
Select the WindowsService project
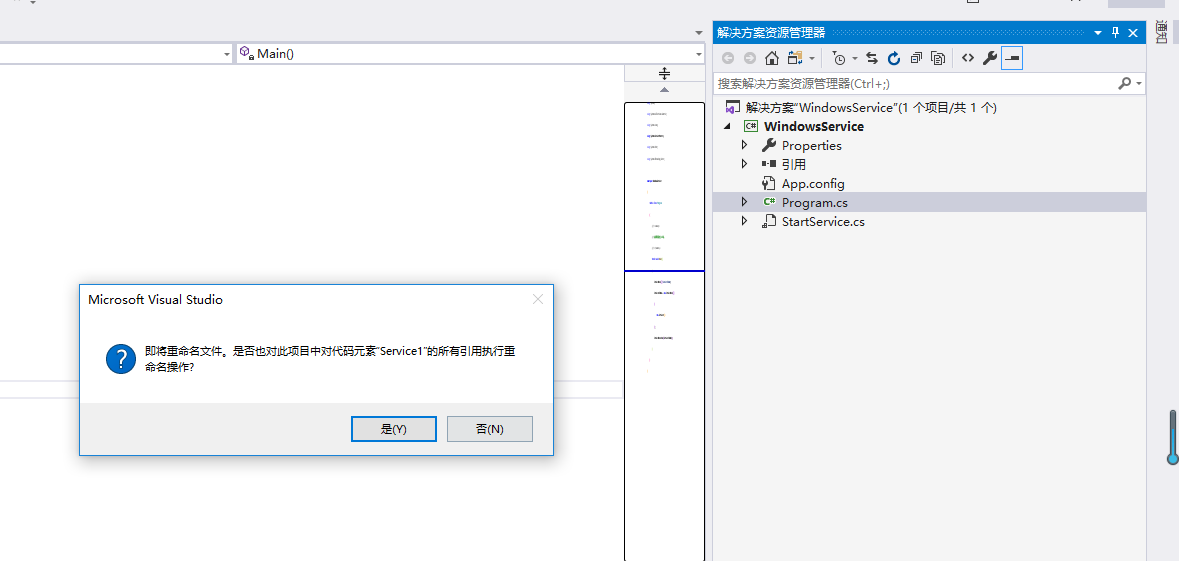click(814, 126)
